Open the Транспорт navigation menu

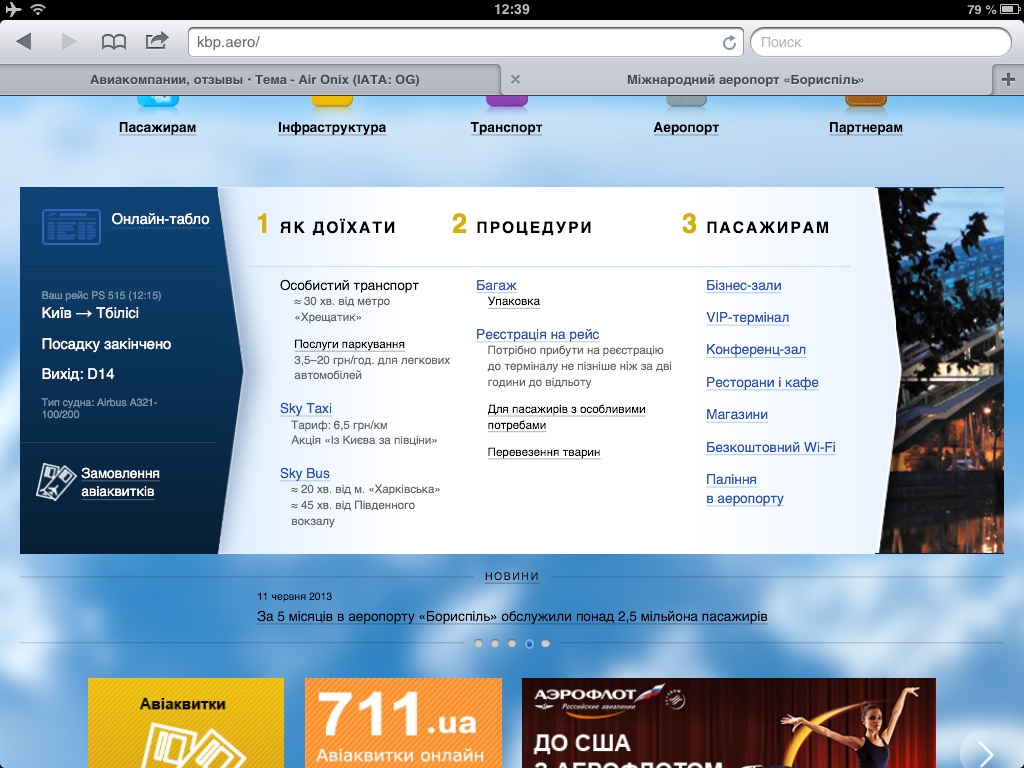point(506,127)
